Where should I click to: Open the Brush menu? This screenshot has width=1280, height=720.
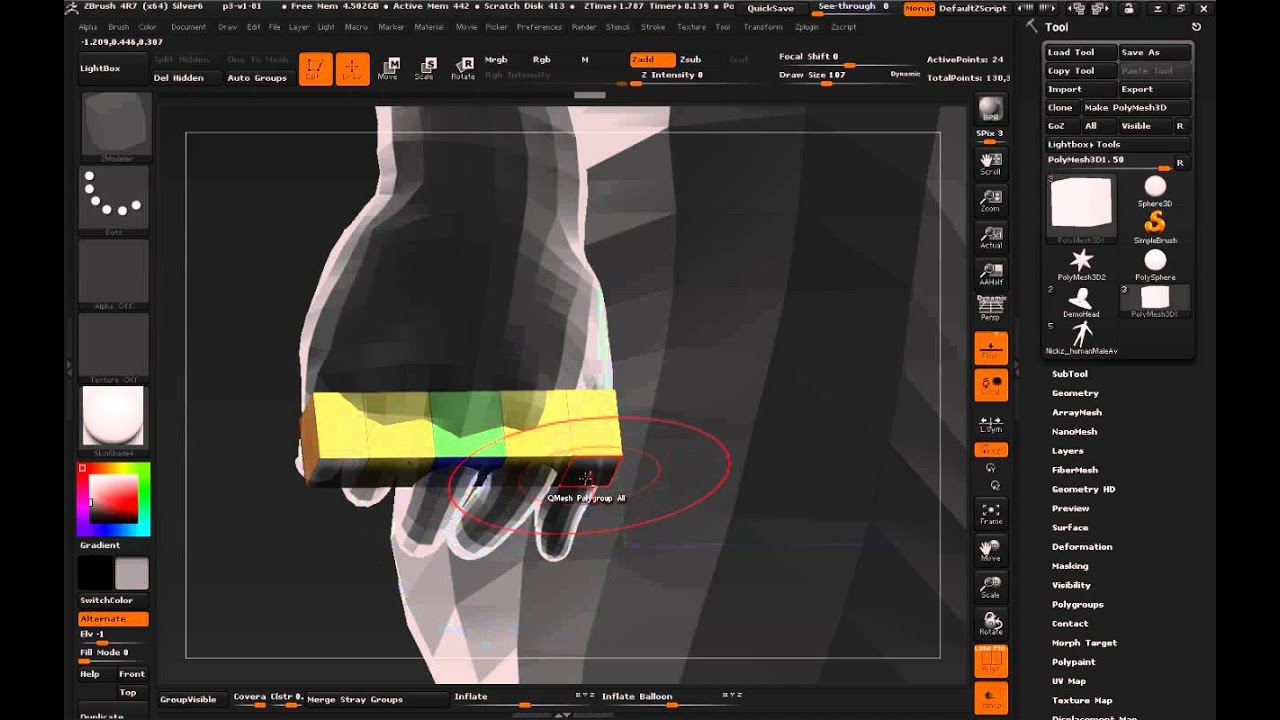118,27
